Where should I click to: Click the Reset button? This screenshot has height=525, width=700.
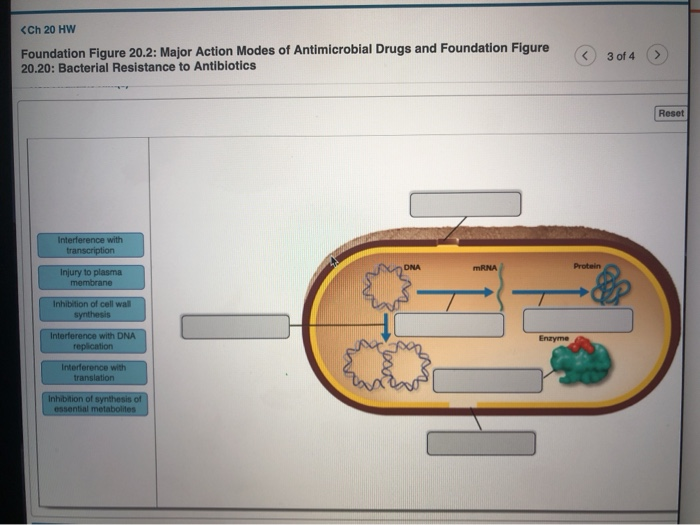671,113
